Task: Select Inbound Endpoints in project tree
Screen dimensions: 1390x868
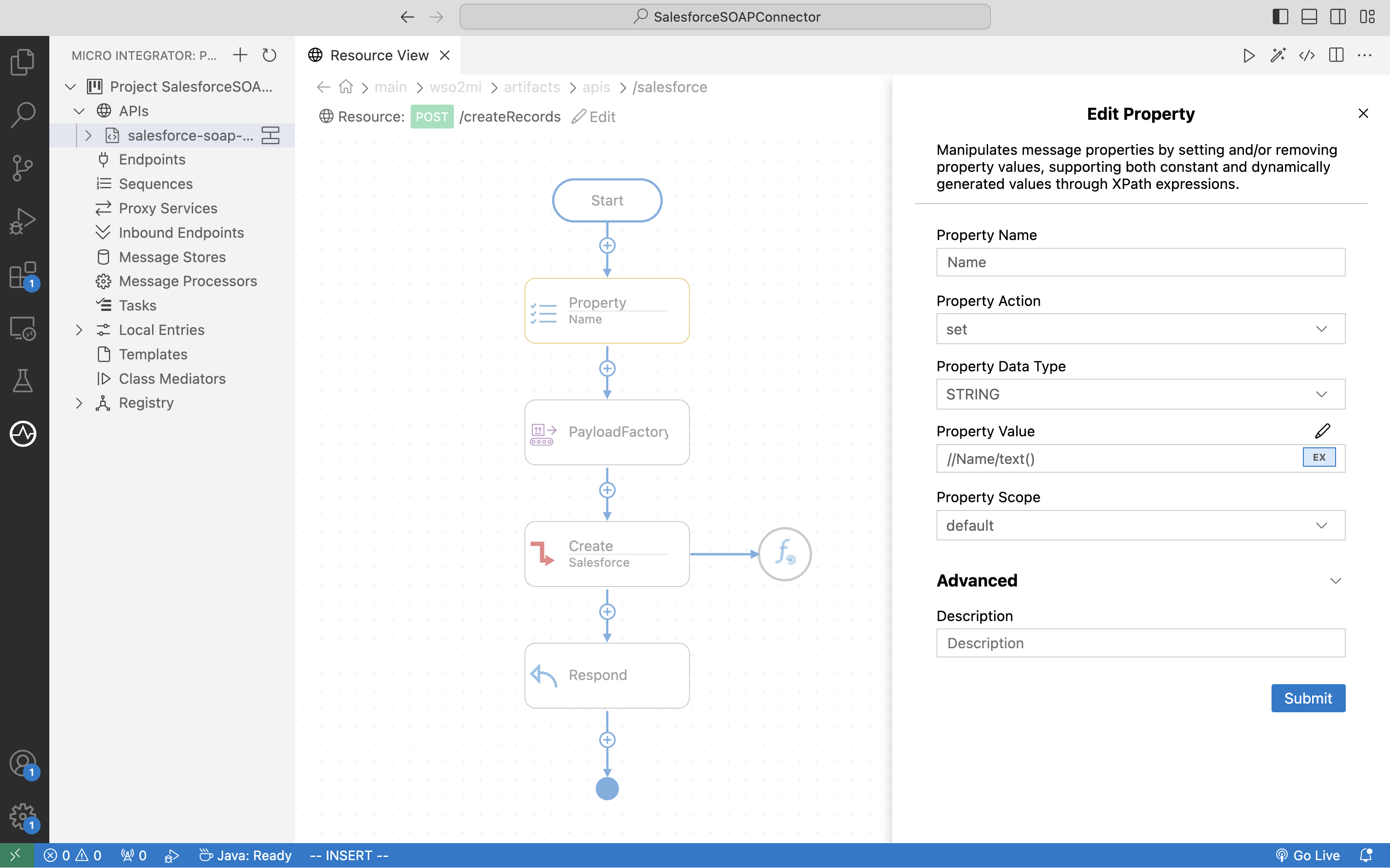Action: pyautogui.click(x=181, y=233)
